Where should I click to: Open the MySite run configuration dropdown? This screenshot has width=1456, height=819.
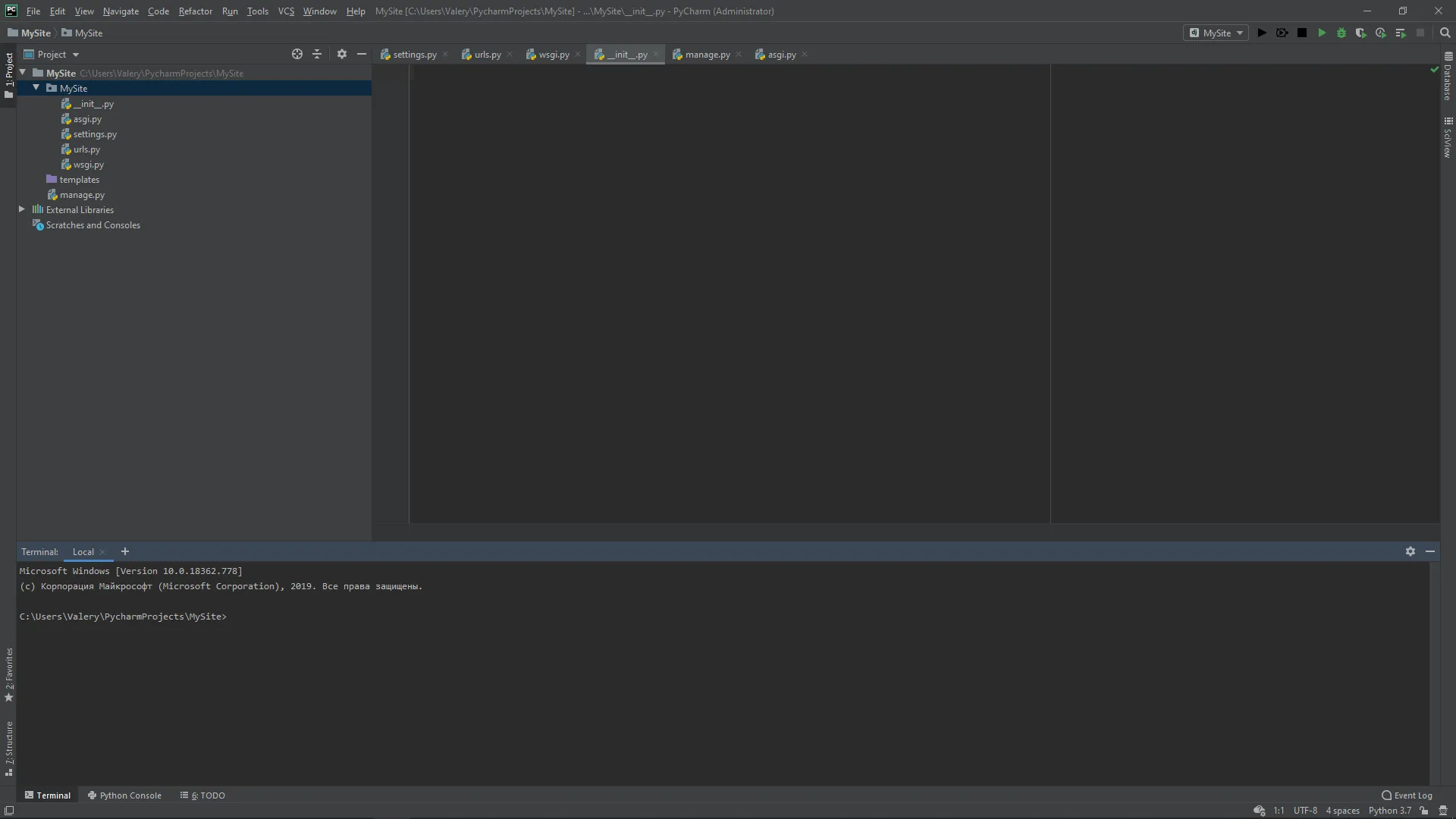click(x=1216, y=33)
